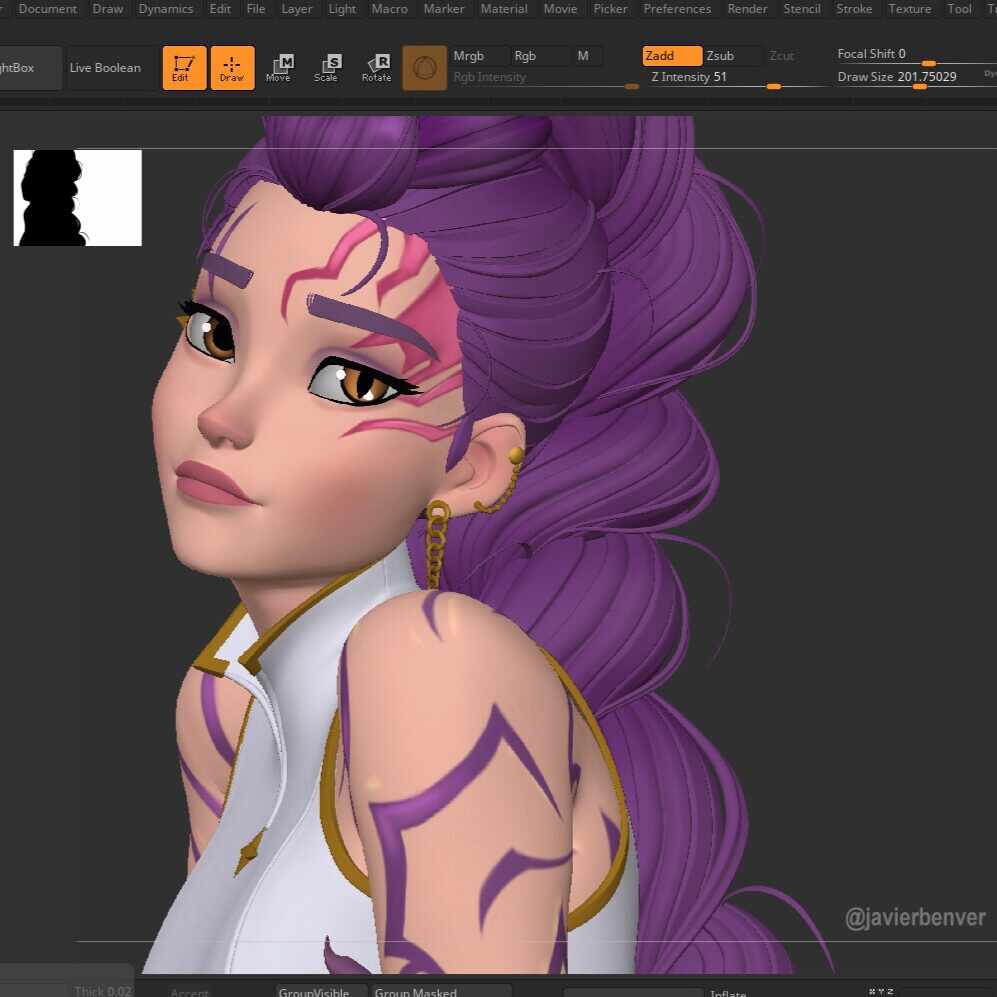Enable Mrgb painting mode
Screen dimensions: 997x997
[468, 56]
